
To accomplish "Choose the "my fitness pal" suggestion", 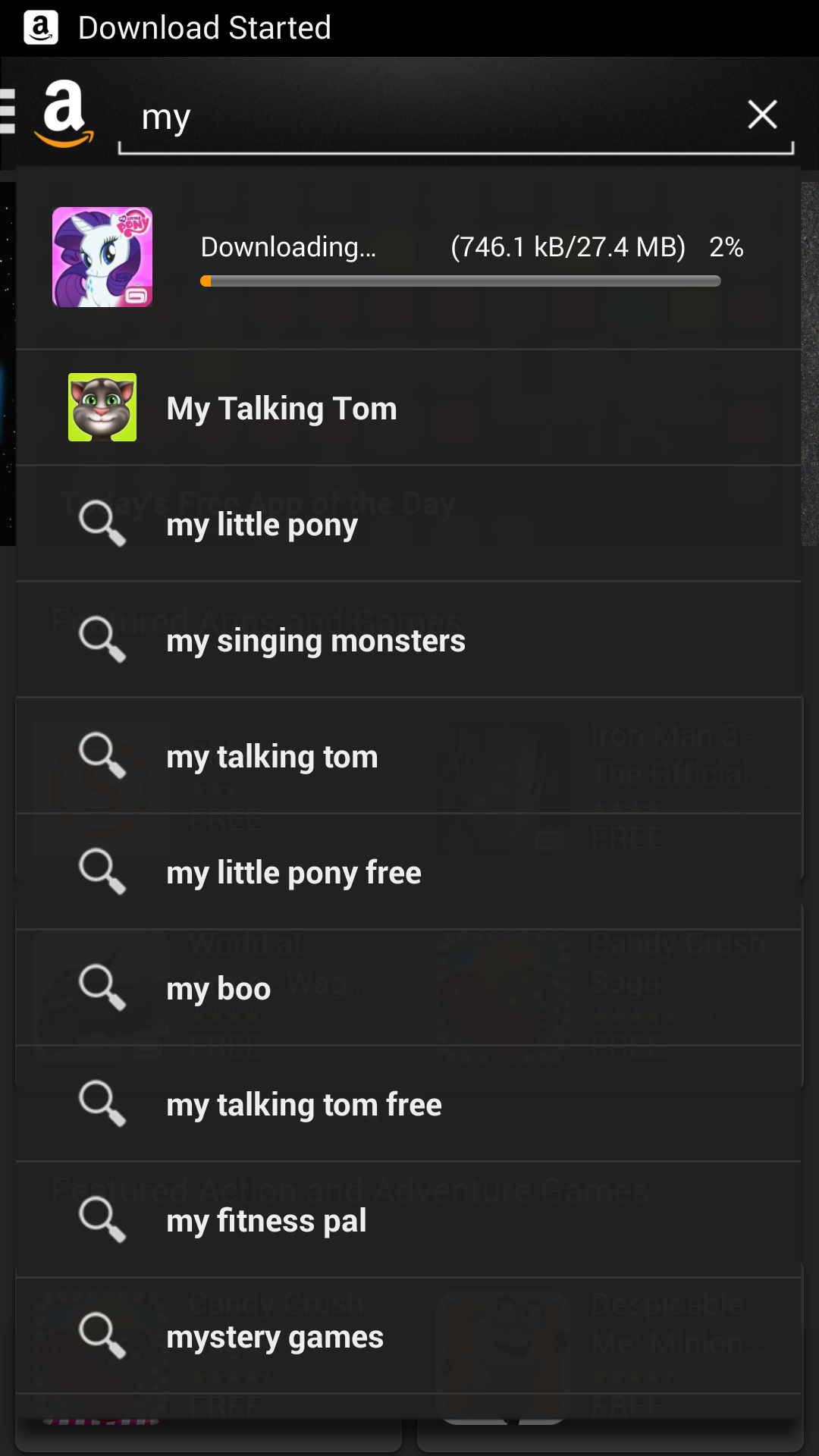I will (x=266, y=1221).
